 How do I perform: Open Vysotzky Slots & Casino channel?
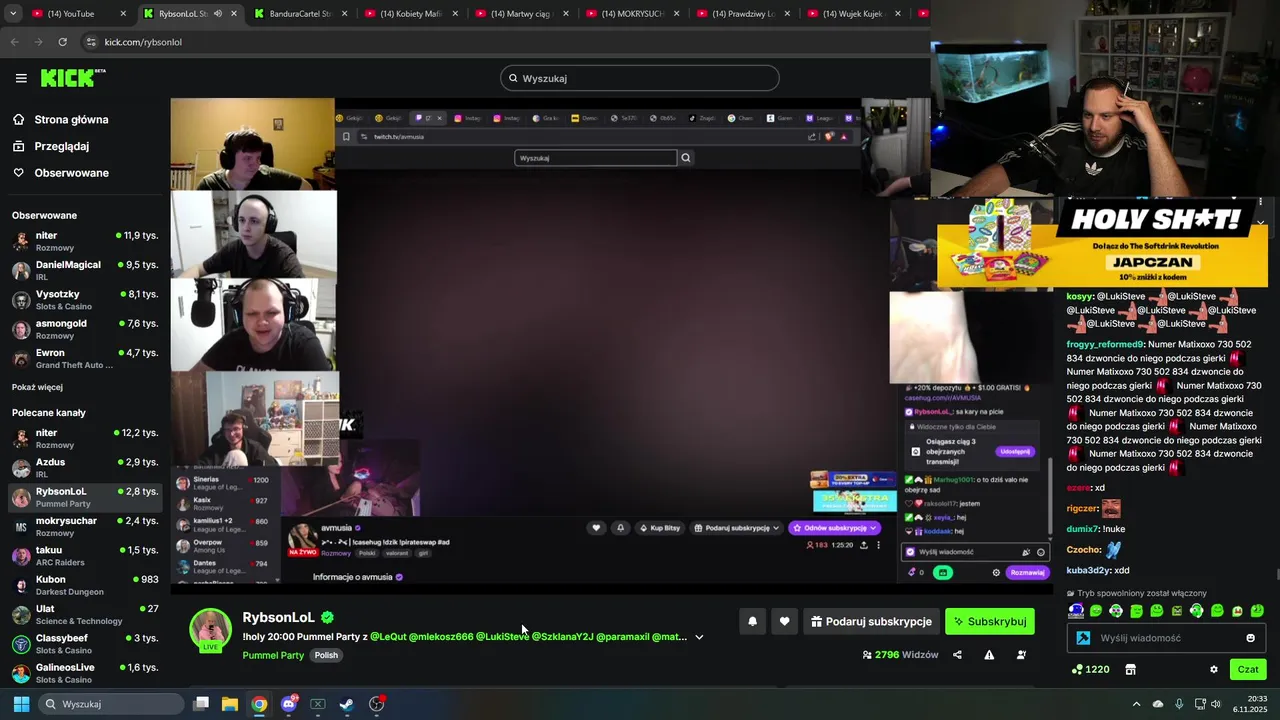85,300
